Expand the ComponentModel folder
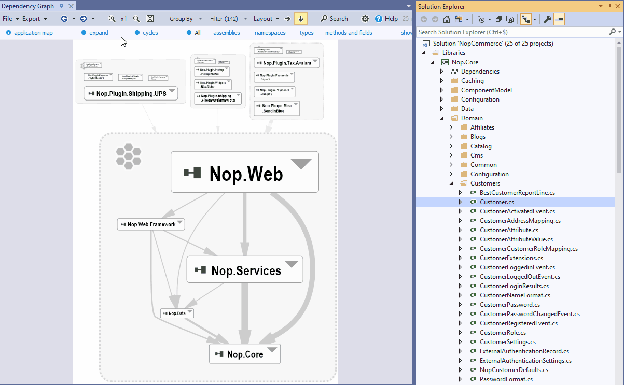Image resolution: width=624 pixels, height=385 pixels. click(441, 90)
